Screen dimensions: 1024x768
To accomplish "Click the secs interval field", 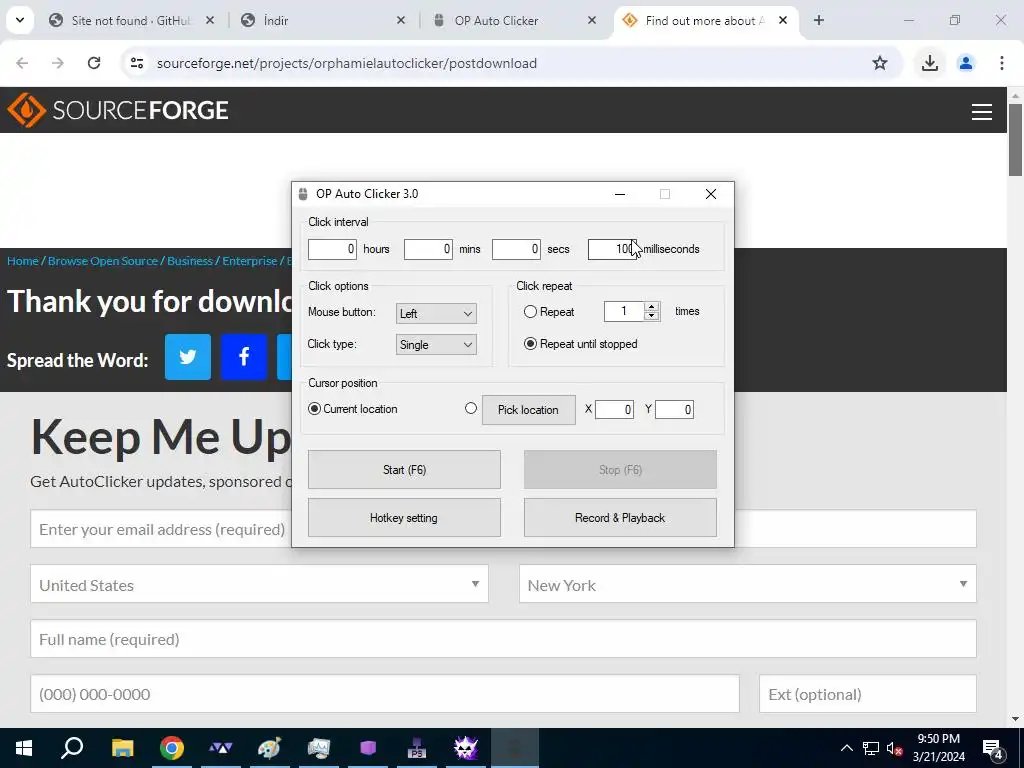I will coord(516,249).
